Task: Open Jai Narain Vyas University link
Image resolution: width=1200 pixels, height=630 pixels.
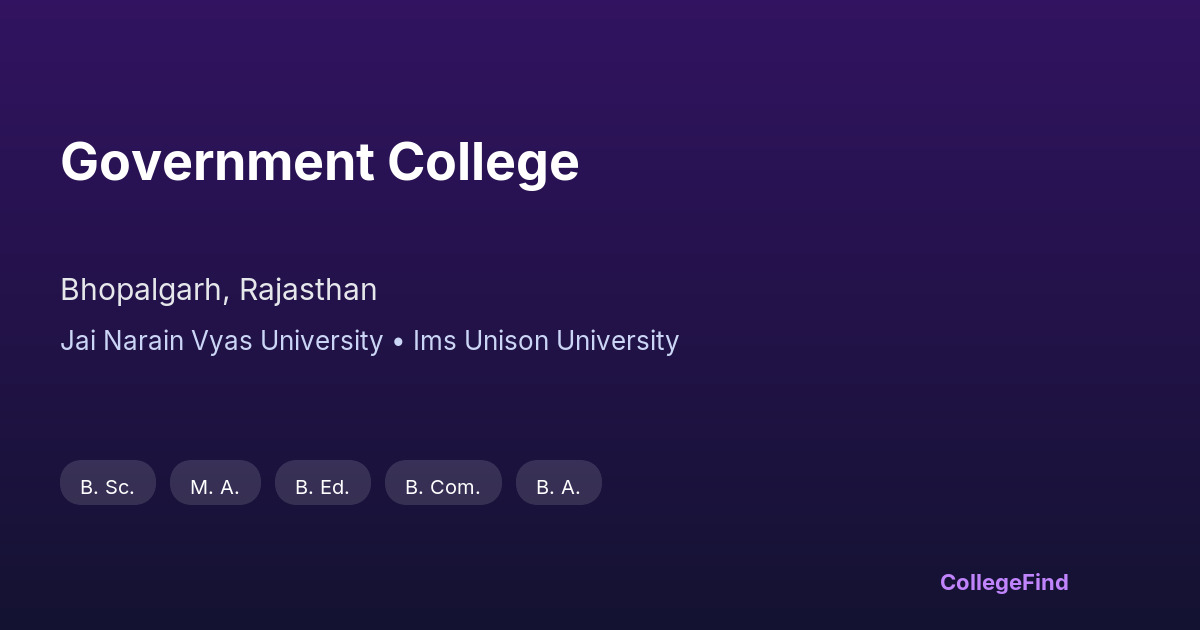Action: (x=221, y=341)
